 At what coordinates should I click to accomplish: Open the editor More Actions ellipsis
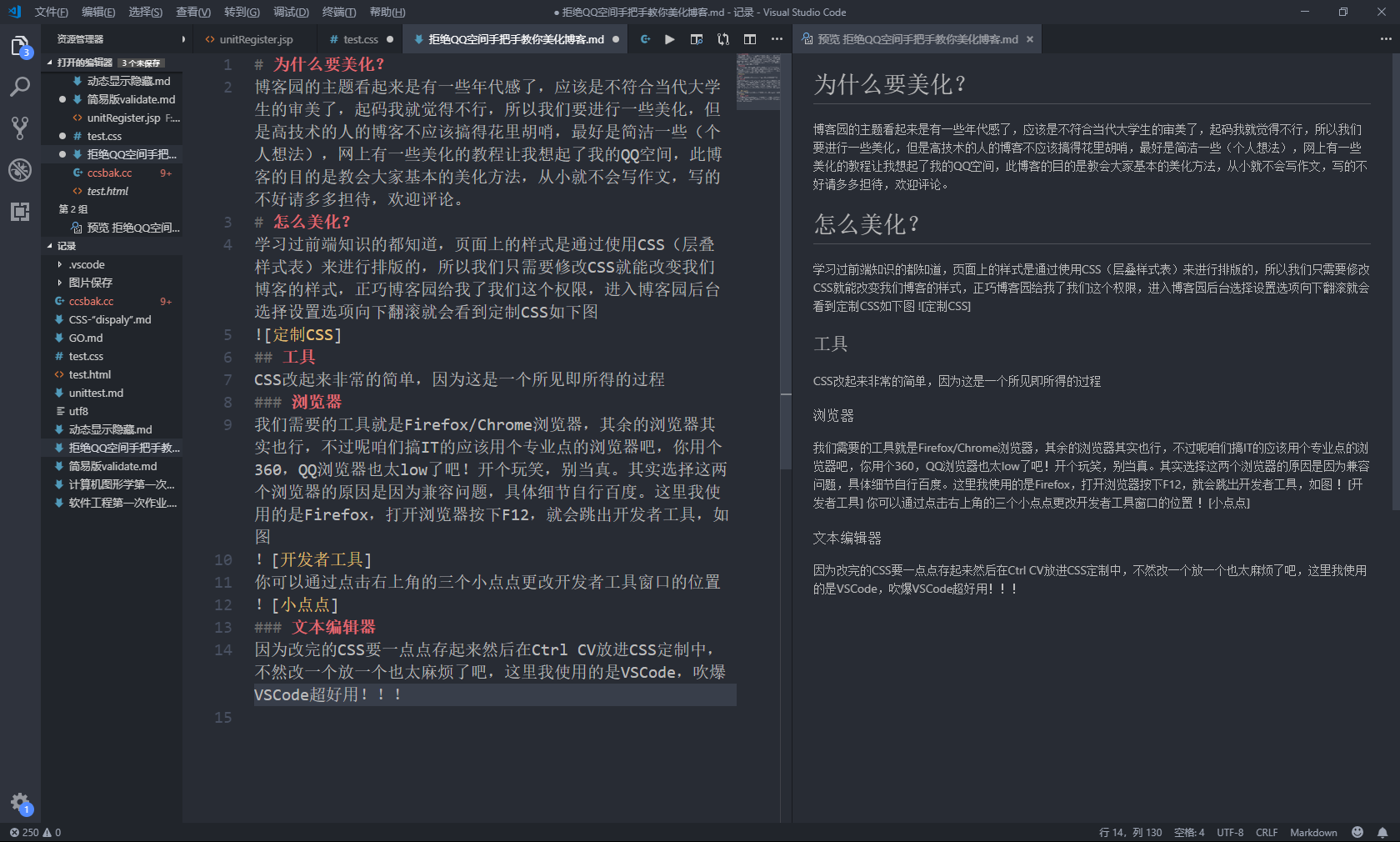[777, 39]
